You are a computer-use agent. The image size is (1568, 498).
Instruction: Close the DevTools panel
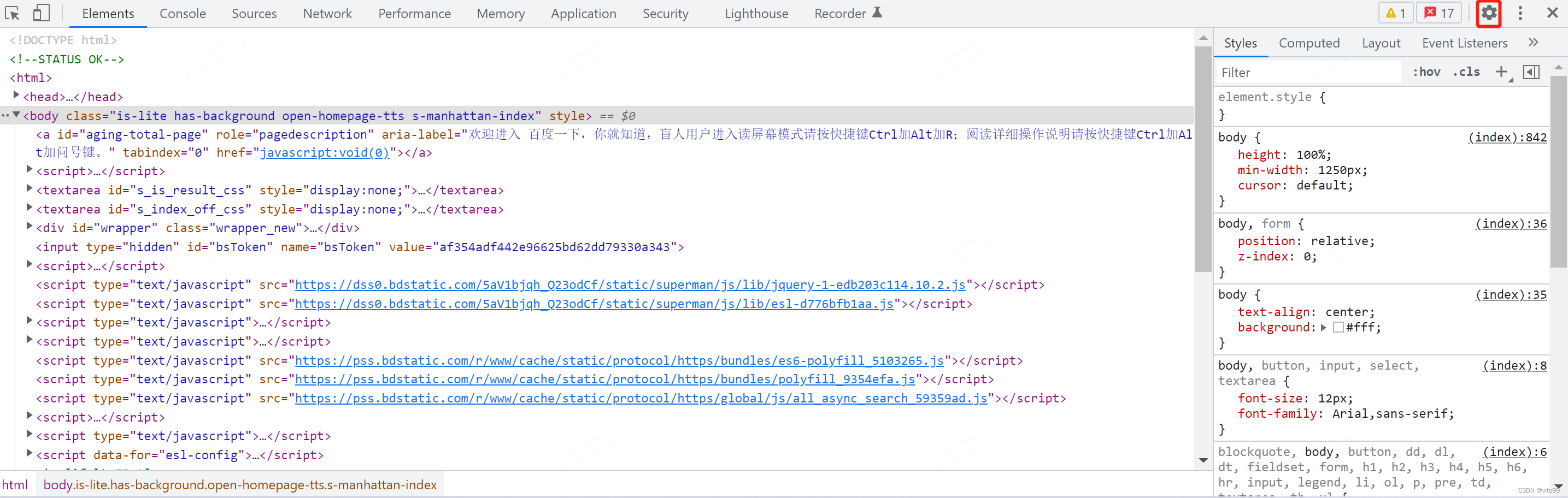pyautogui.click(x=1552, y=13)
